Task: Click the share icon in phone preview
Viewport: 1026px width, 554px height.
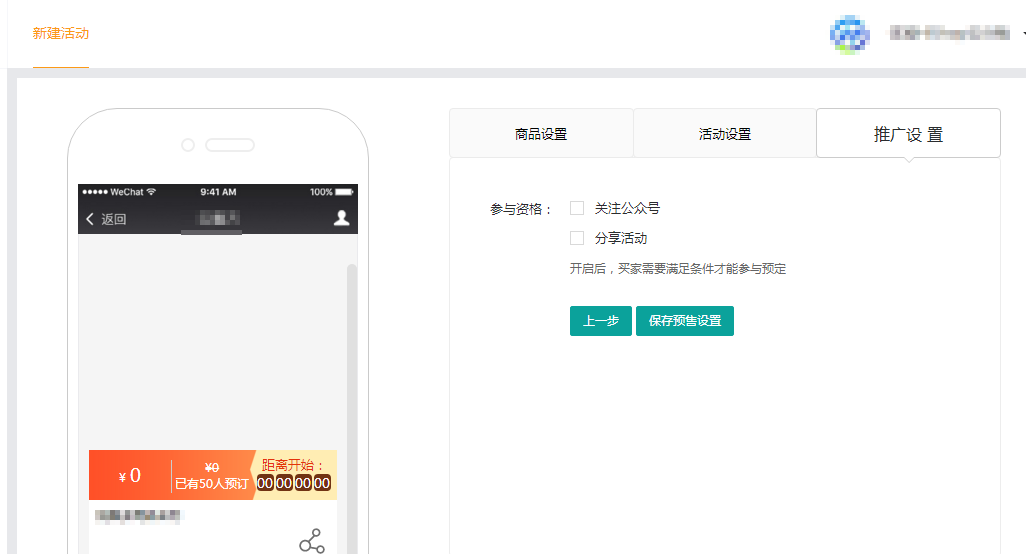Action: [312, 542]
